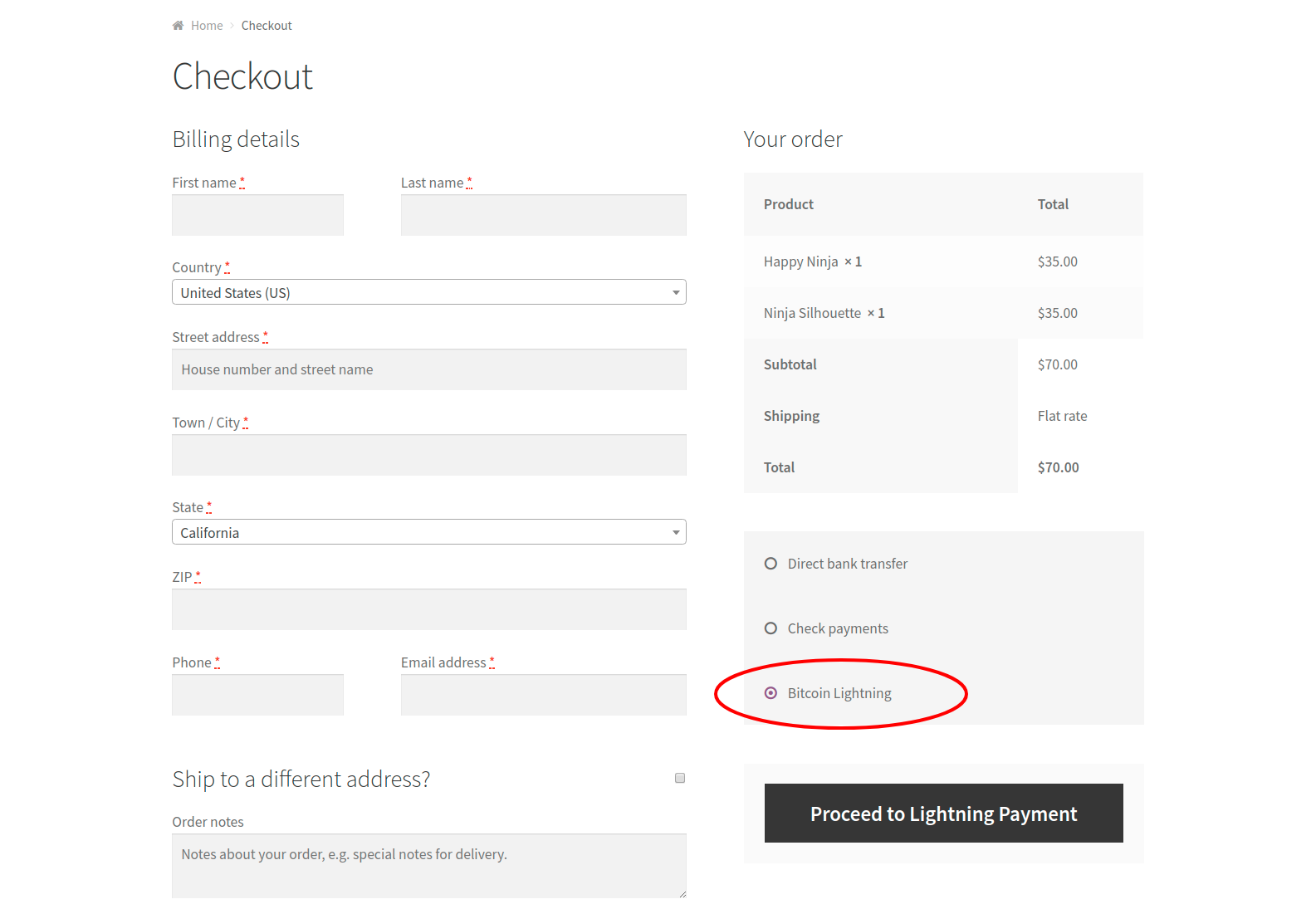Click the Total column header

[x=1053, y=204]
